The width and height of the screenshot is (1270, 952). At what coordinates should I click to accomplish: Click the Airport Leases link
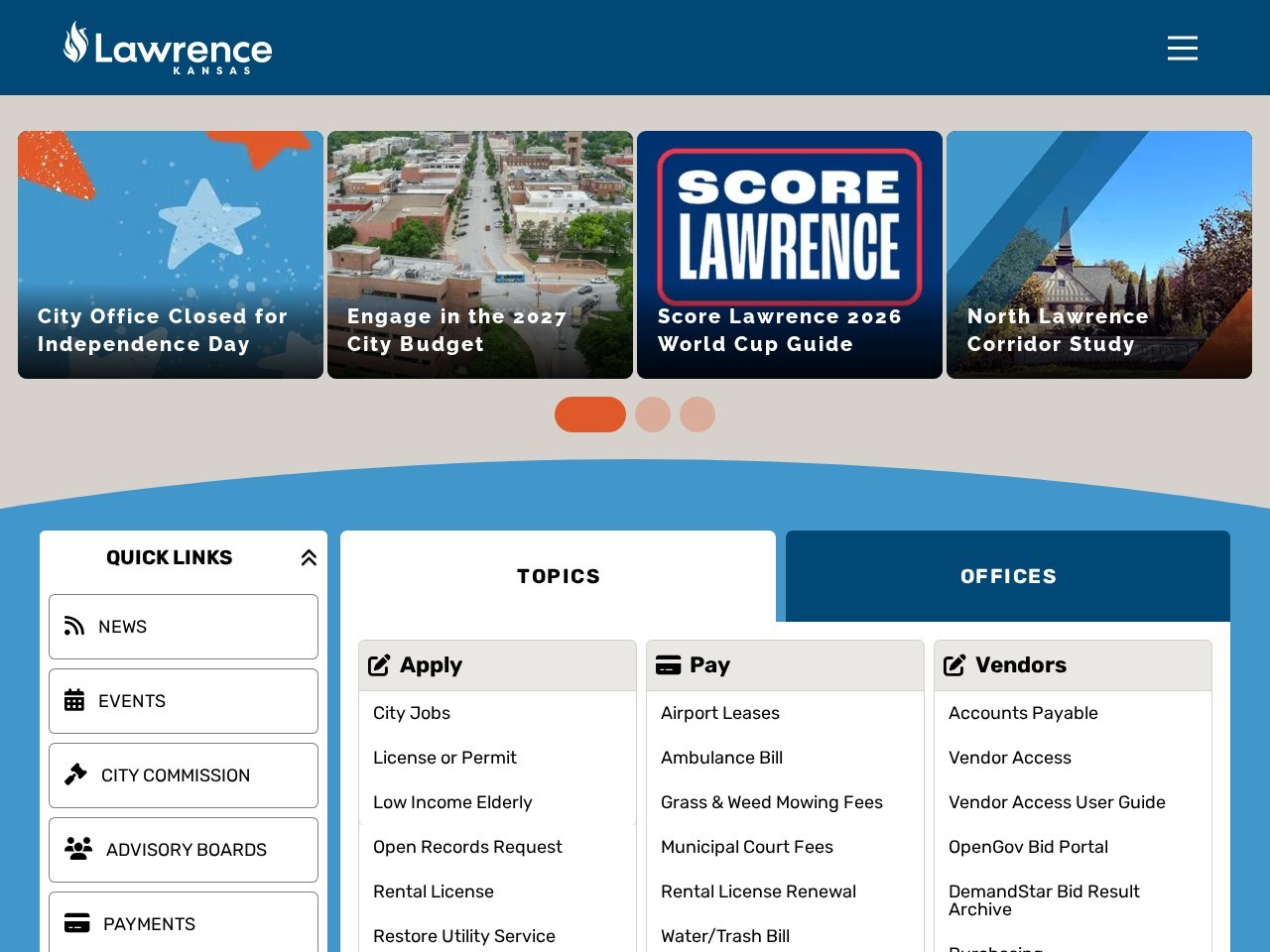click(720, 713)
